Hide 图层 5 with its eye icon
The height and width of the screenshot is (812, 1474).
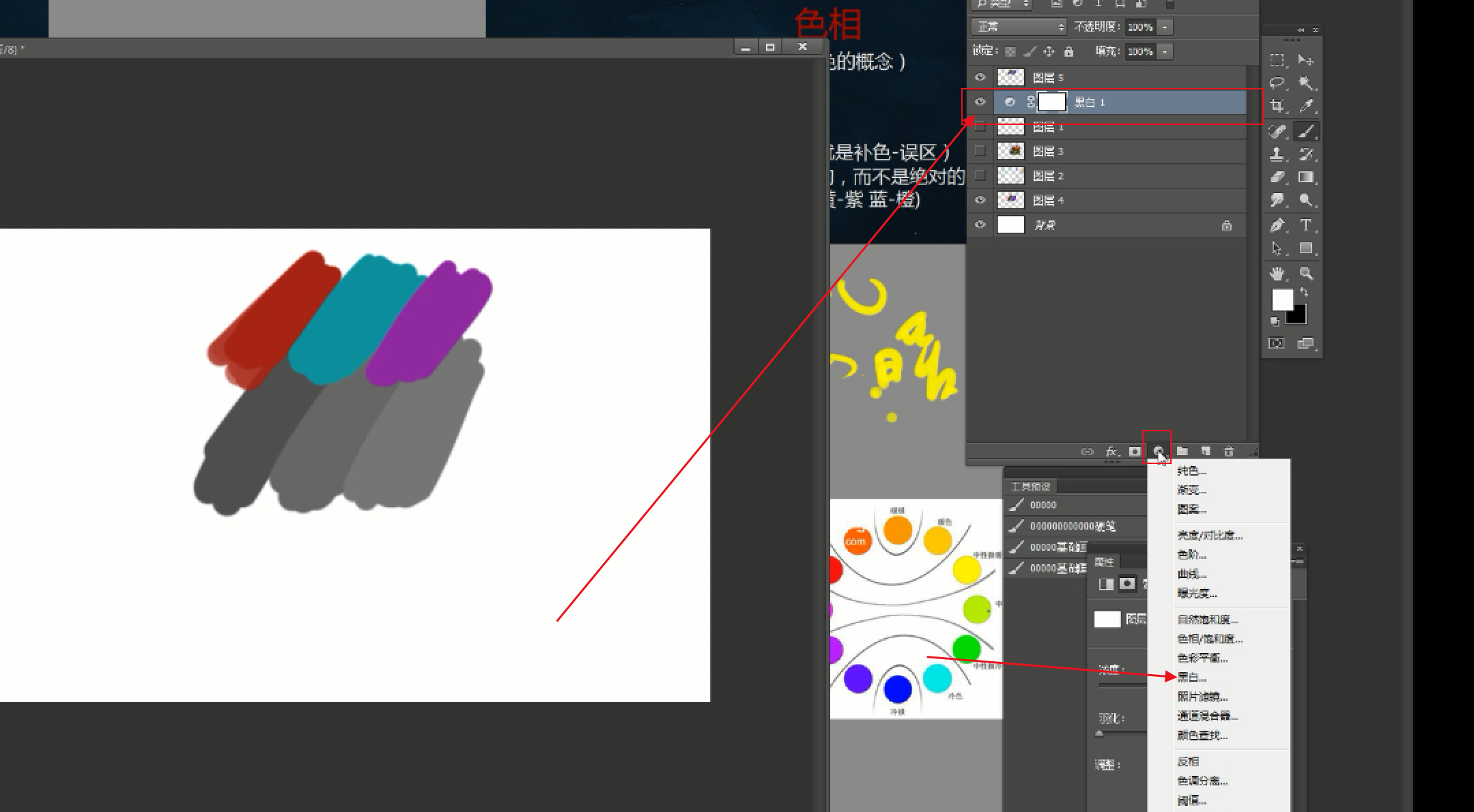tap(980, 77)
